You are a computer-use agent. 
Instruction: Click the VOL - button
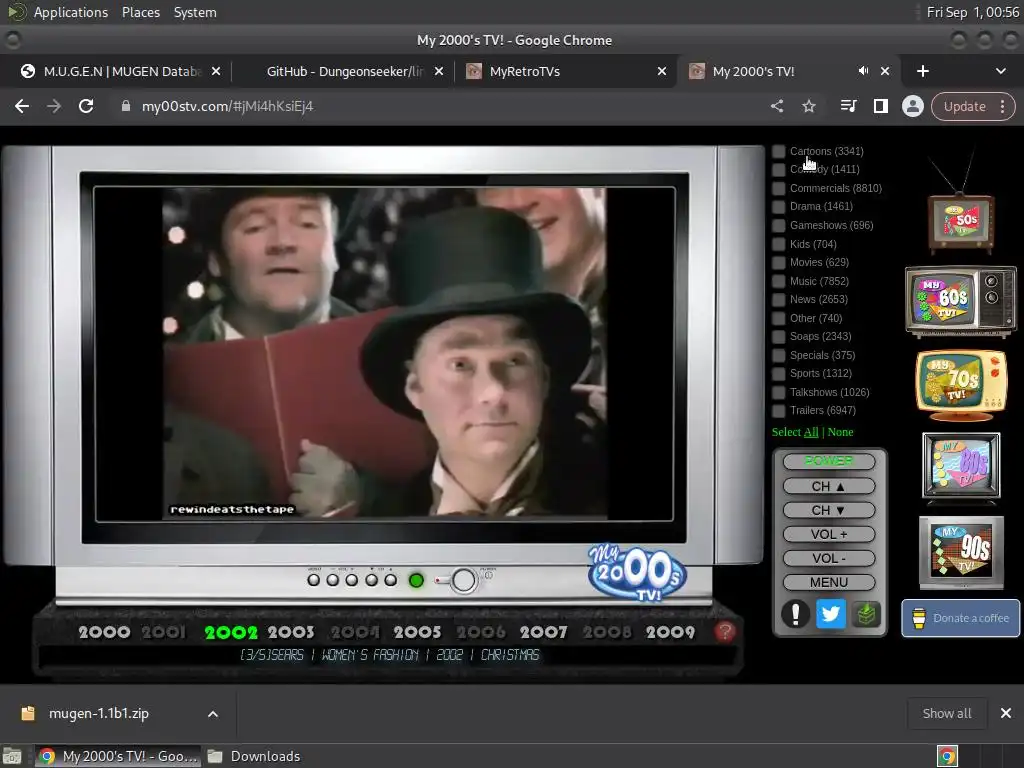point(829,559)
